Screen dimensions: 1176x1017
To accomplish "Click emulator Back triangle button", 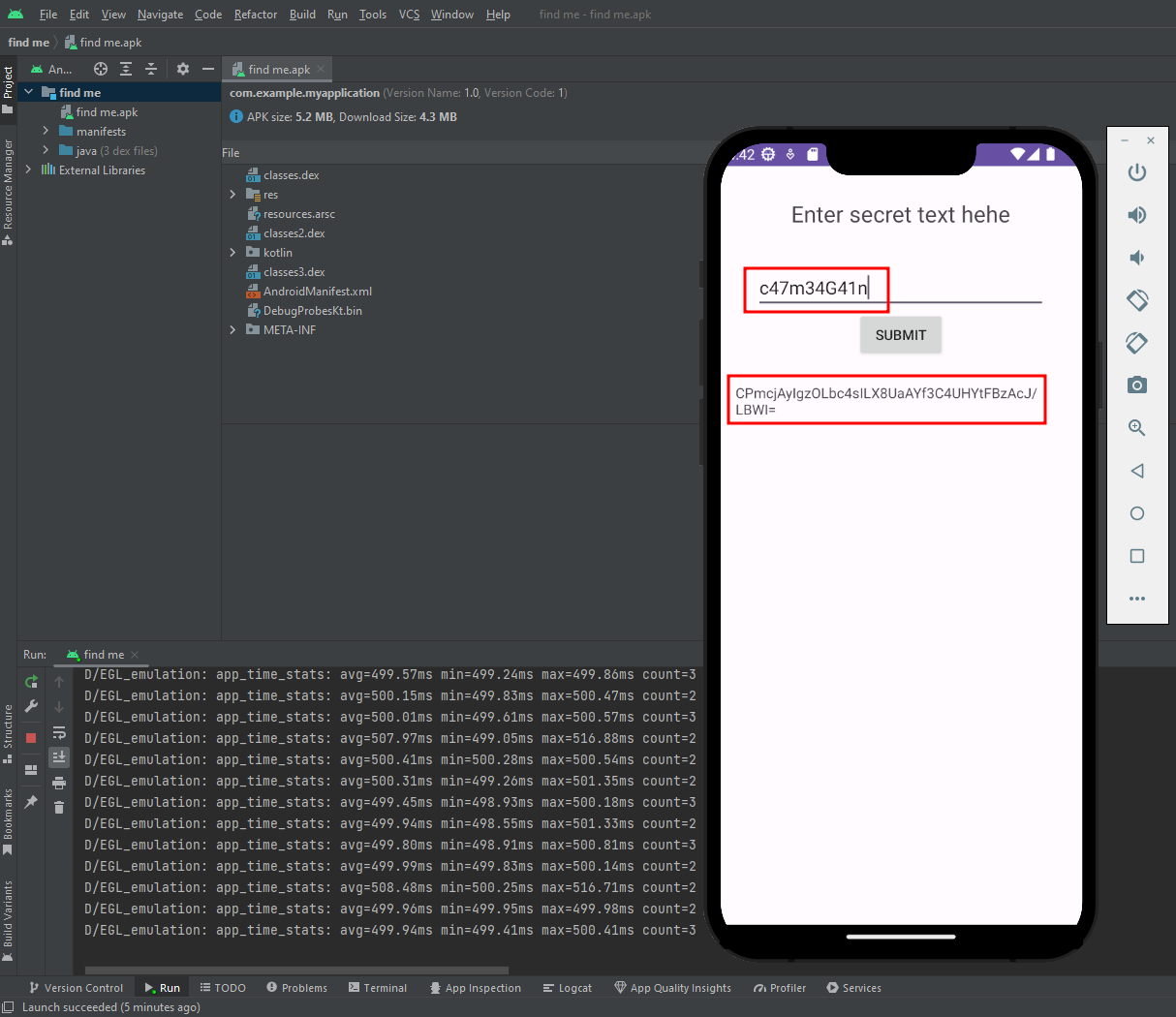I will pos(1137,471).
